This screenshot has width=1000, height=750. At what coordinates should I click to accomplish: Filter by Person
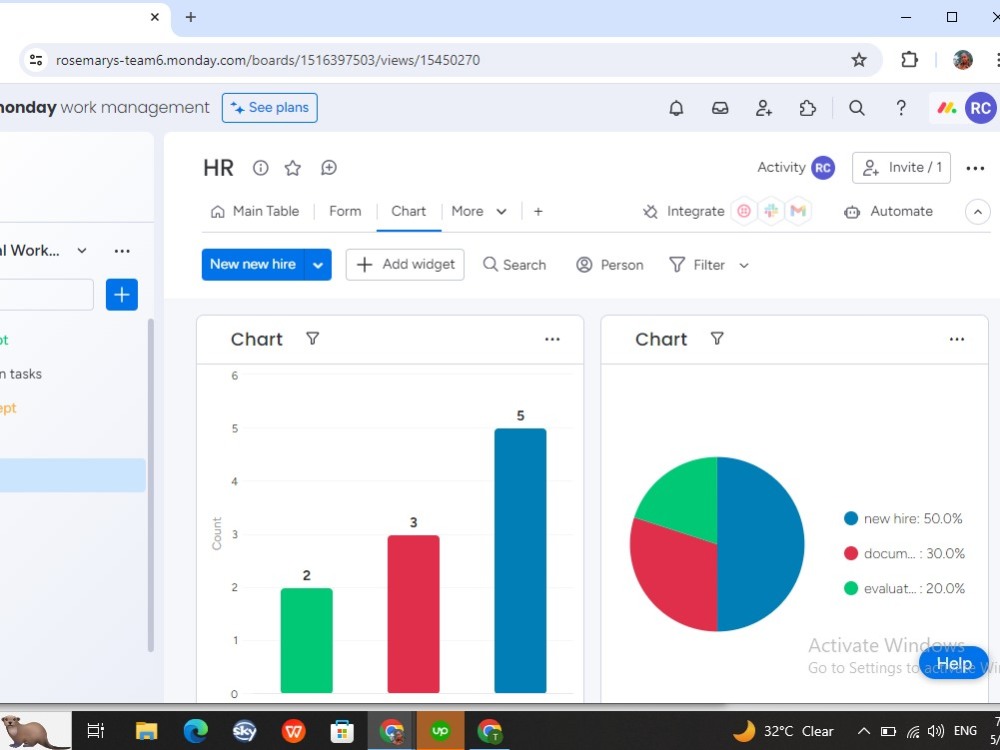[x=610, y=265]
